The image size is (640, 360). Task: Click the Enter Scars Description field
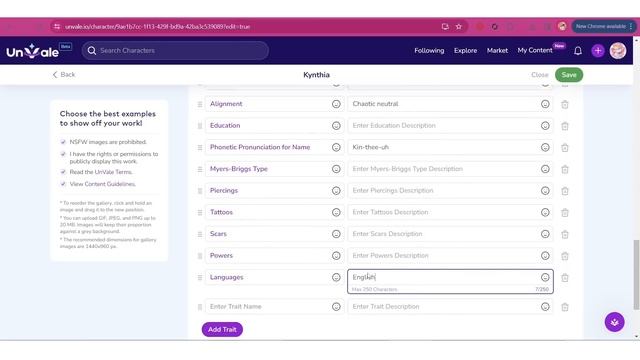pyautogui.click(x=451, y=234)
